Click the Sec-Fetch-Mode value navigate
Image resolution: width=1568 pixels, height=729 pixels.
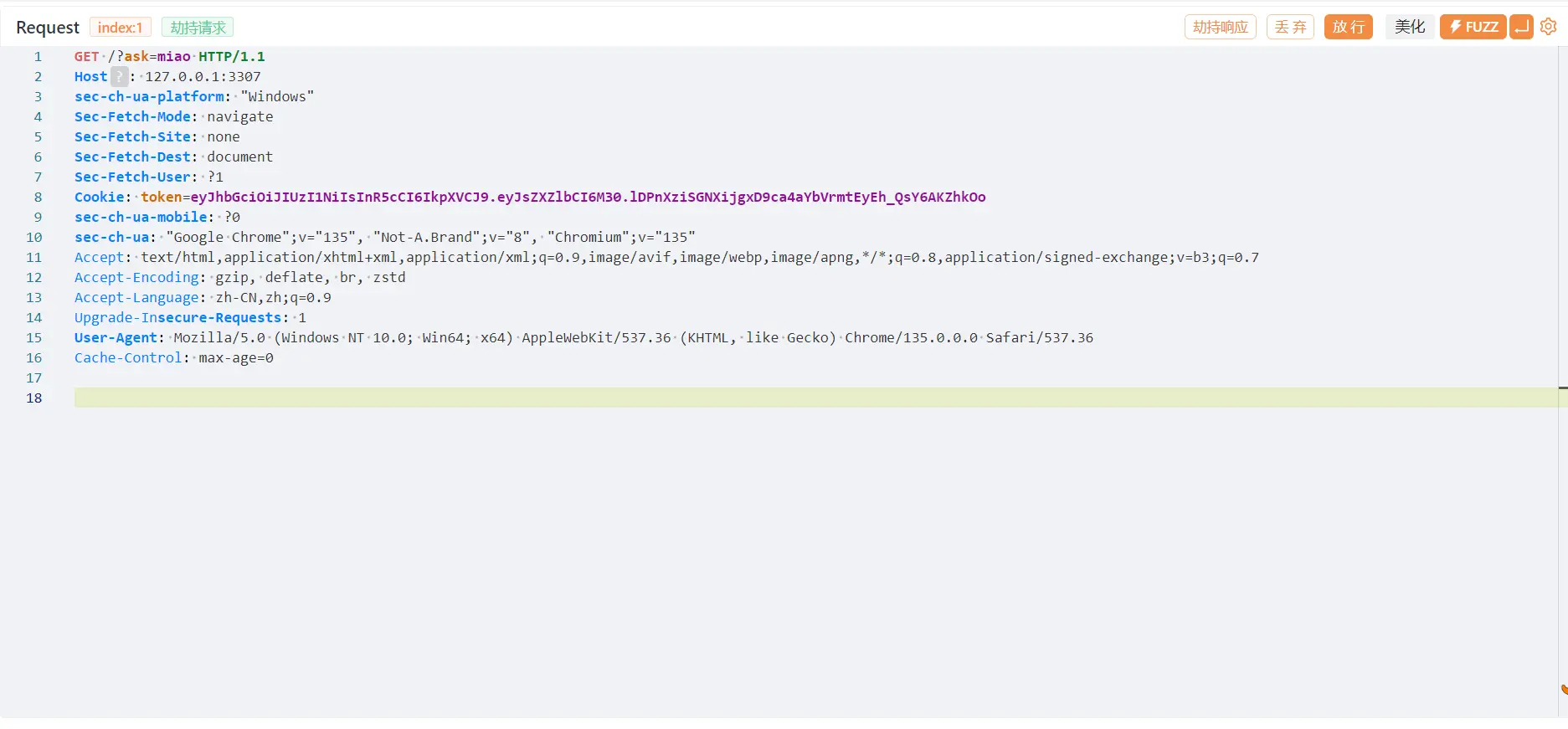240,116
